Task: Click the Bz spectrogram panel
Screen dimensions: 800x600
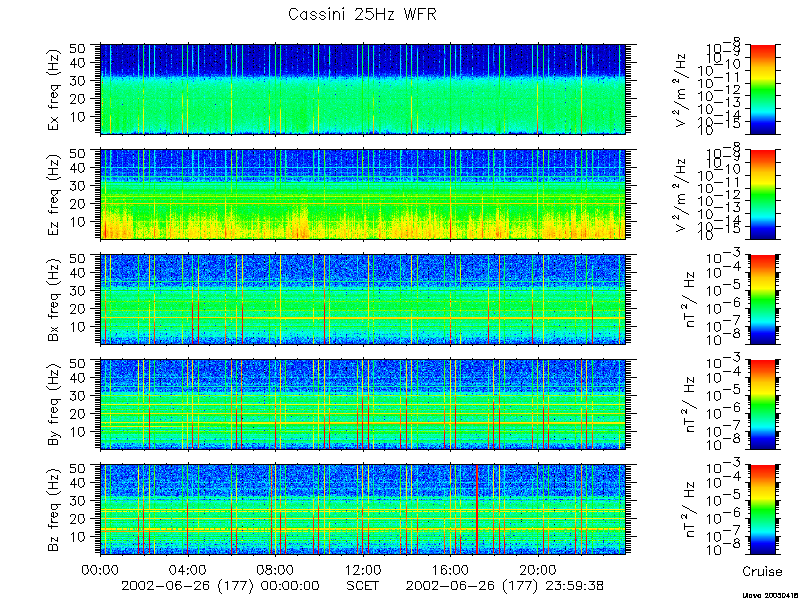Action: [x=363, y=509]
